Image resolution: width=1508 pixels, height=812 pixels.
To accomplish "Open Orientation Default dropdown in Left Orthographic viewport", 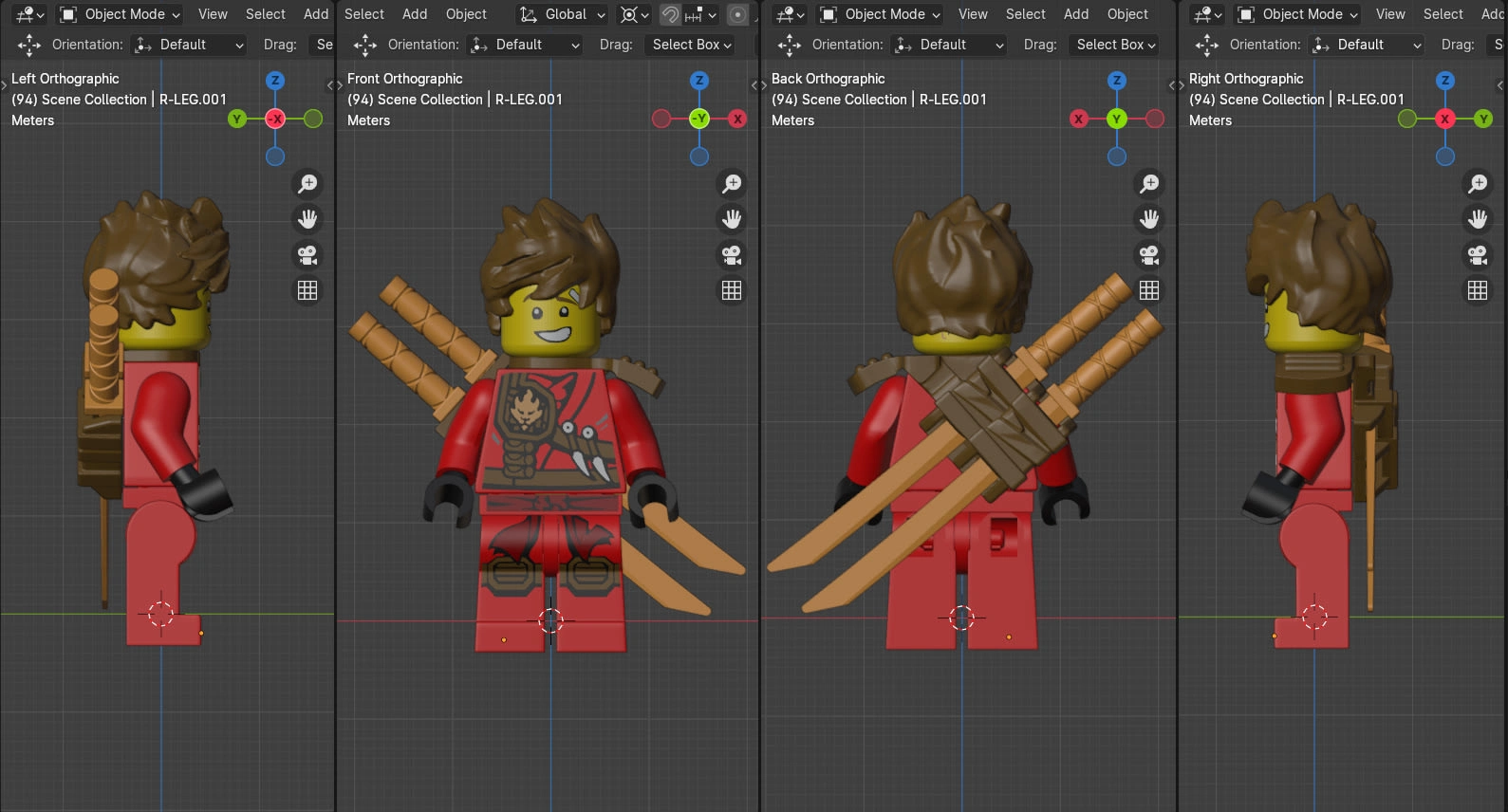I will point(190,45).
